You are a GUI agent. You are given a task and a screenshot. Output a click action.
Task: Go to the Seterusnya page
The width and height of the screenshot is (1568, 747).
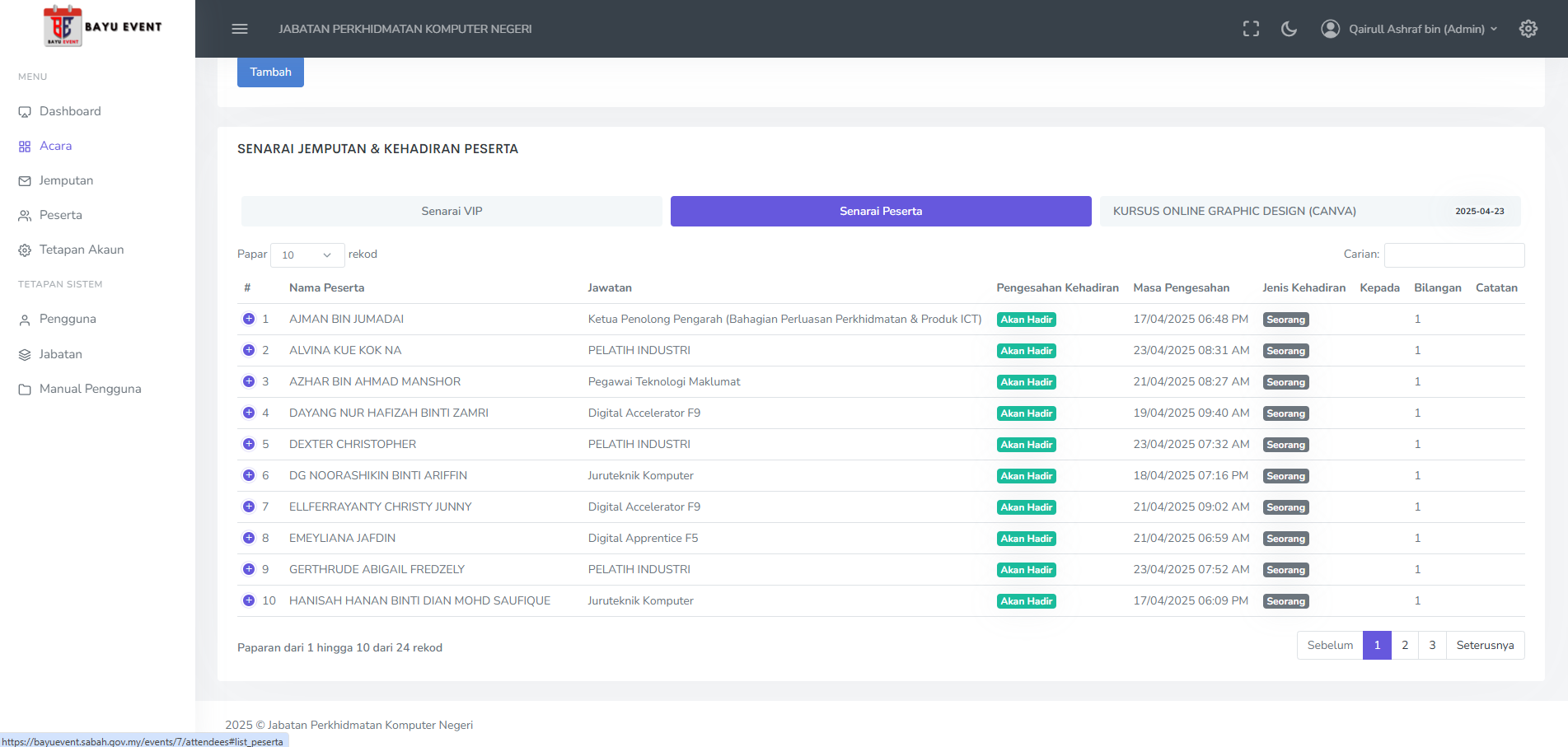(x=1484, y=645)
